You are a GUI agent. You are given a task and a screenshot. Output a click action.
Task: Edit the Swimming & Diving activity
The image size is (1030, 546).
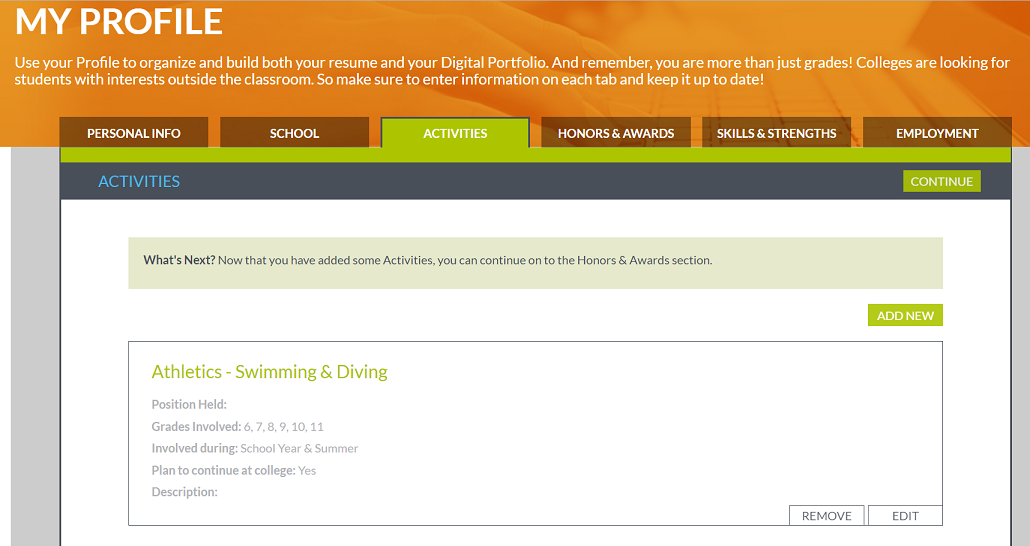point(905,516)
